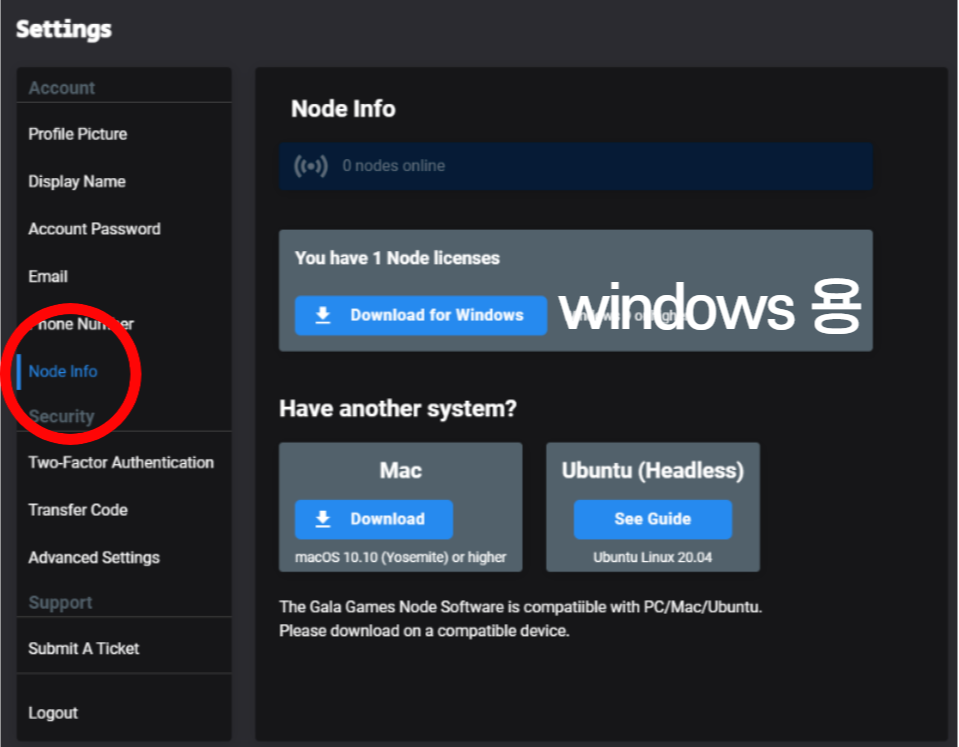The width and height of the screenshot is (959, 747).
Task: Click See Guide for Ubuntu
Action: tap(653, 519)
